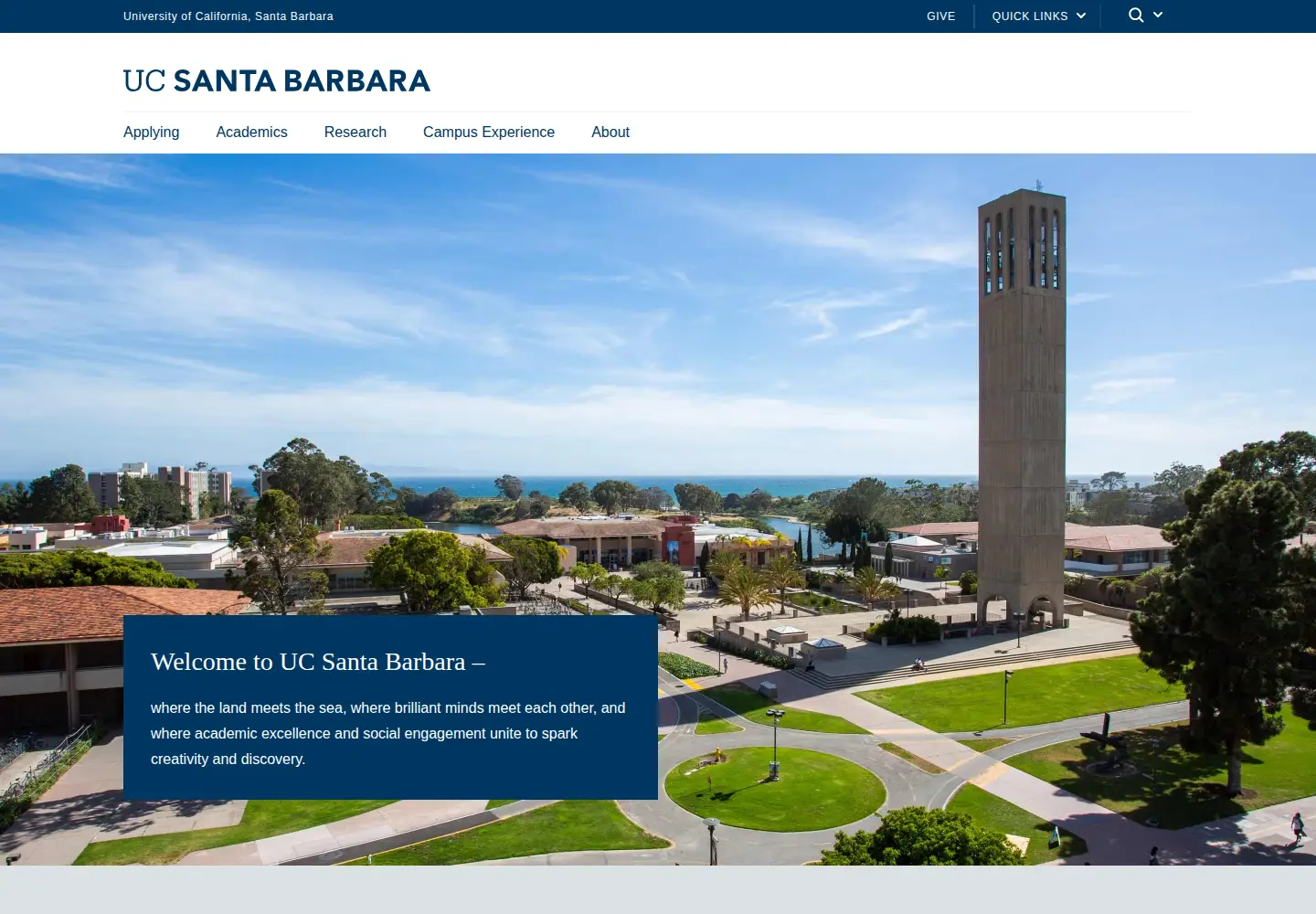Open the About menu

pos(610,132)
